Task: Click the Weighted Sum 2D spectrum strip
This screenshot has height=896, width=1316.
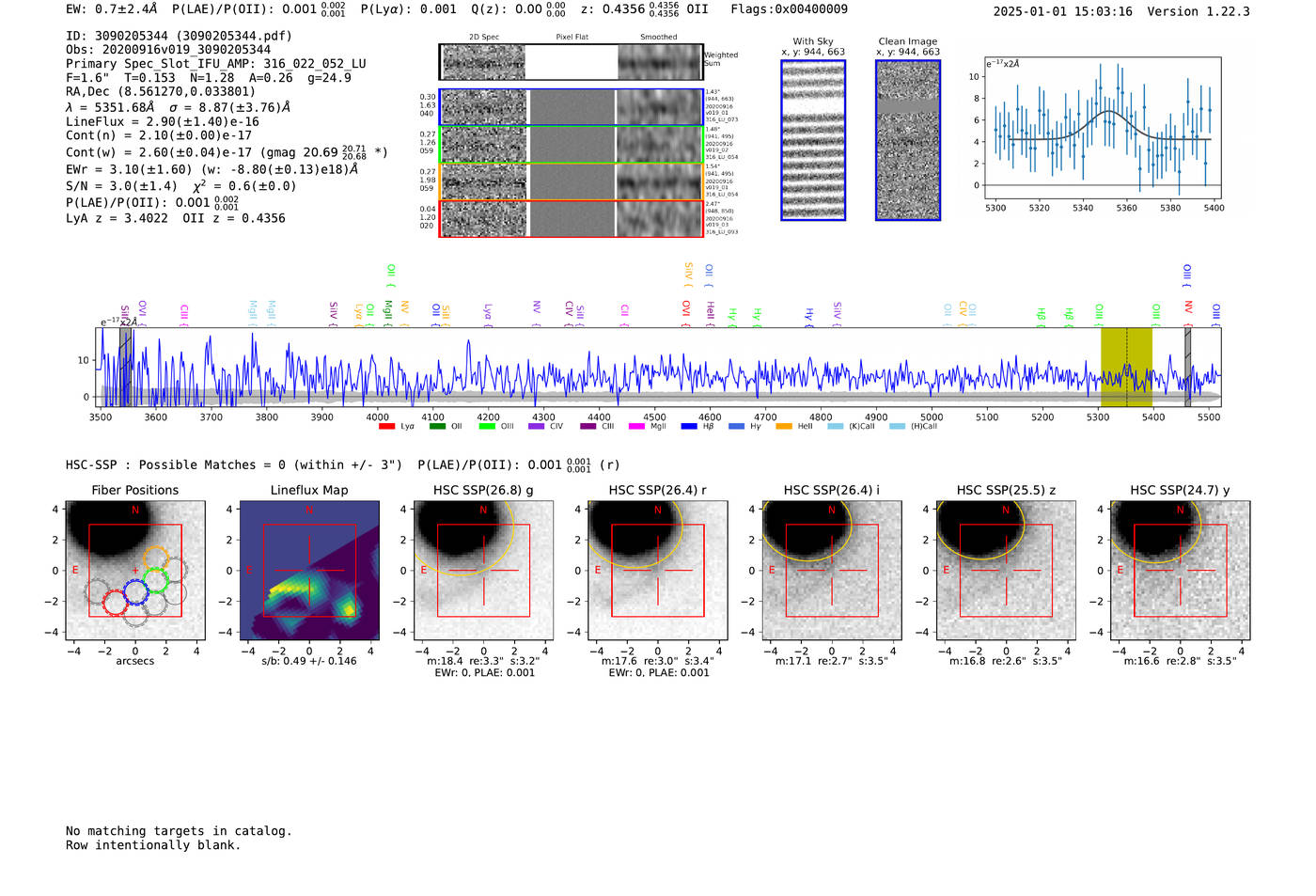Action: pyautogui.click(x=571, y=62)
